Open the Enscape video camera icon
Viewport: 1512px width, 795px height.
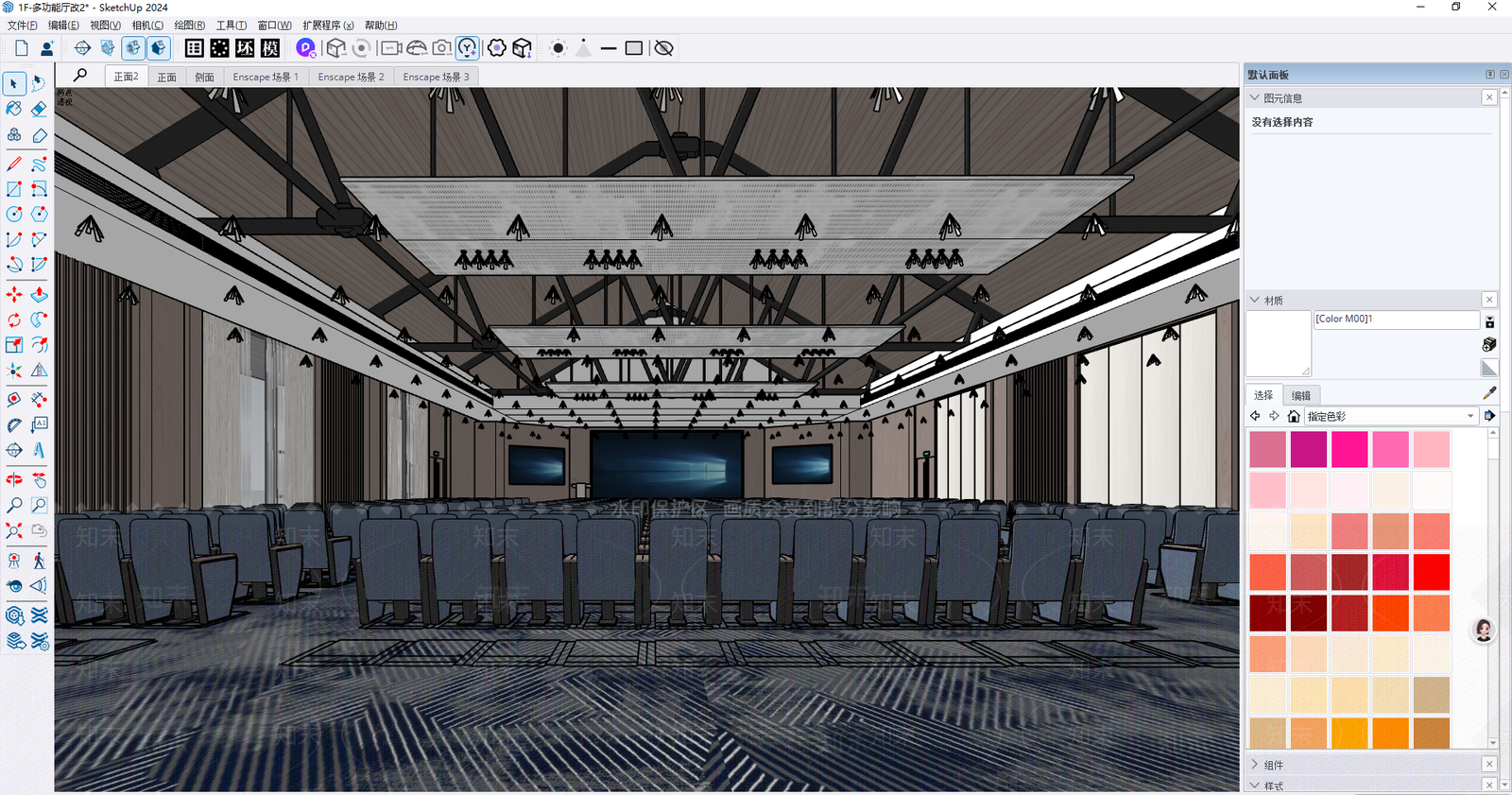390,48
